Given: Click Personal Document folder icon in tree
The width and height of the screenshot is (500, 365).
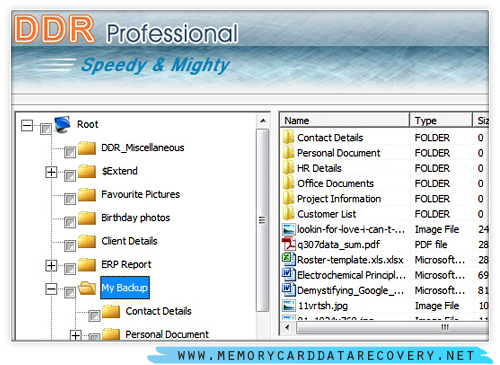Looking at the screenshot, I should (111, 334).
